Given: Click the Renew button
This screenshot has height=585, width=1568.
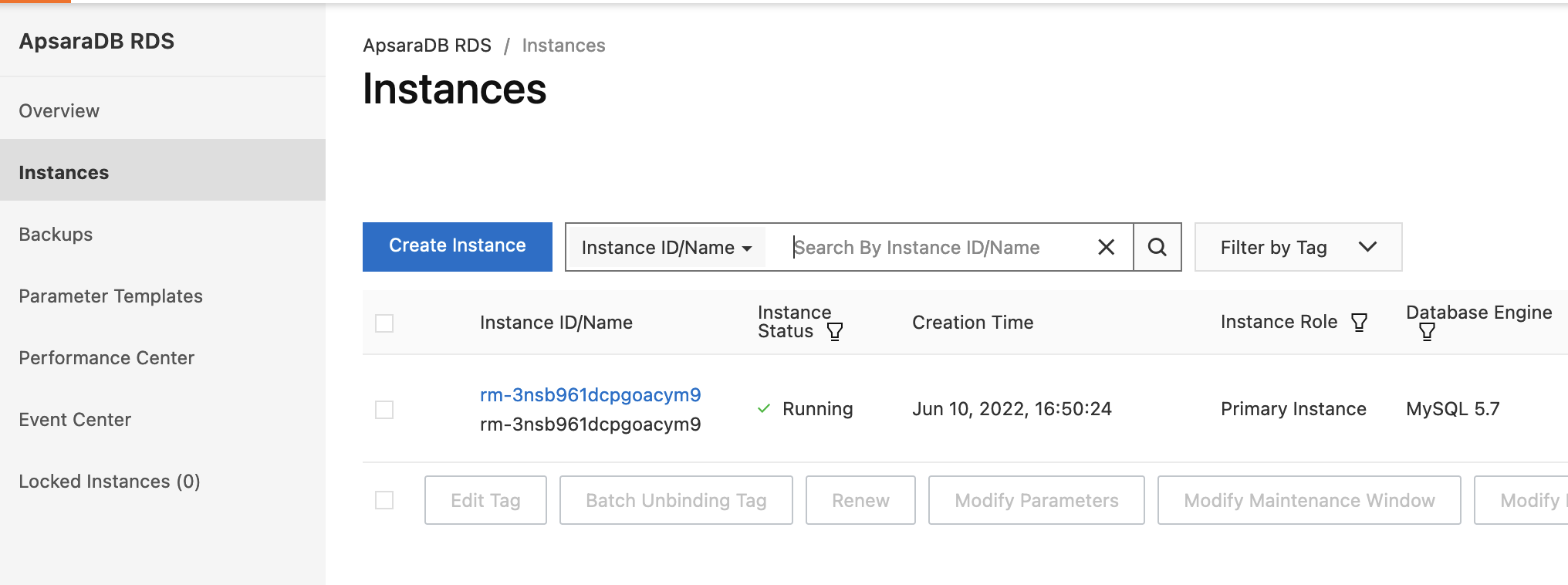Looking at the screenshot, I should [x=860, y=500].
